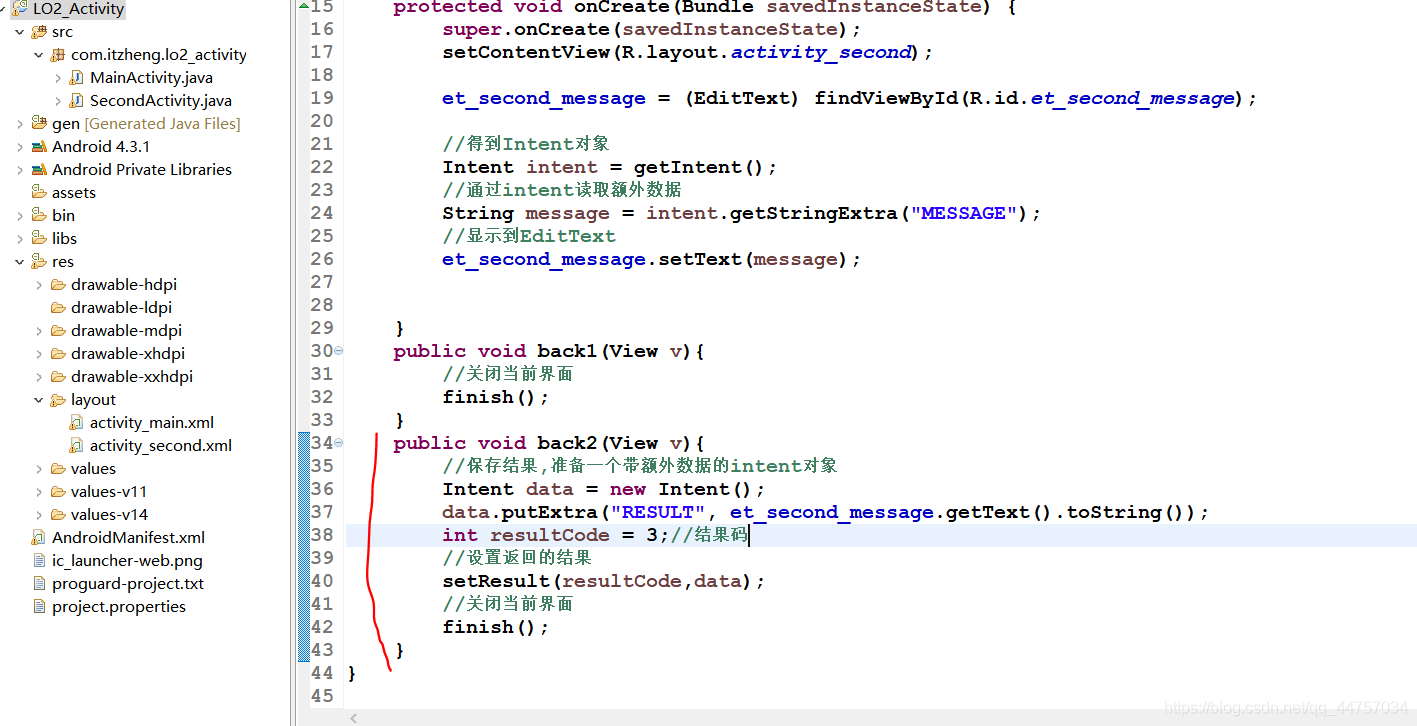
Task: Click finish() on line 42
Action: coord(490,627)
